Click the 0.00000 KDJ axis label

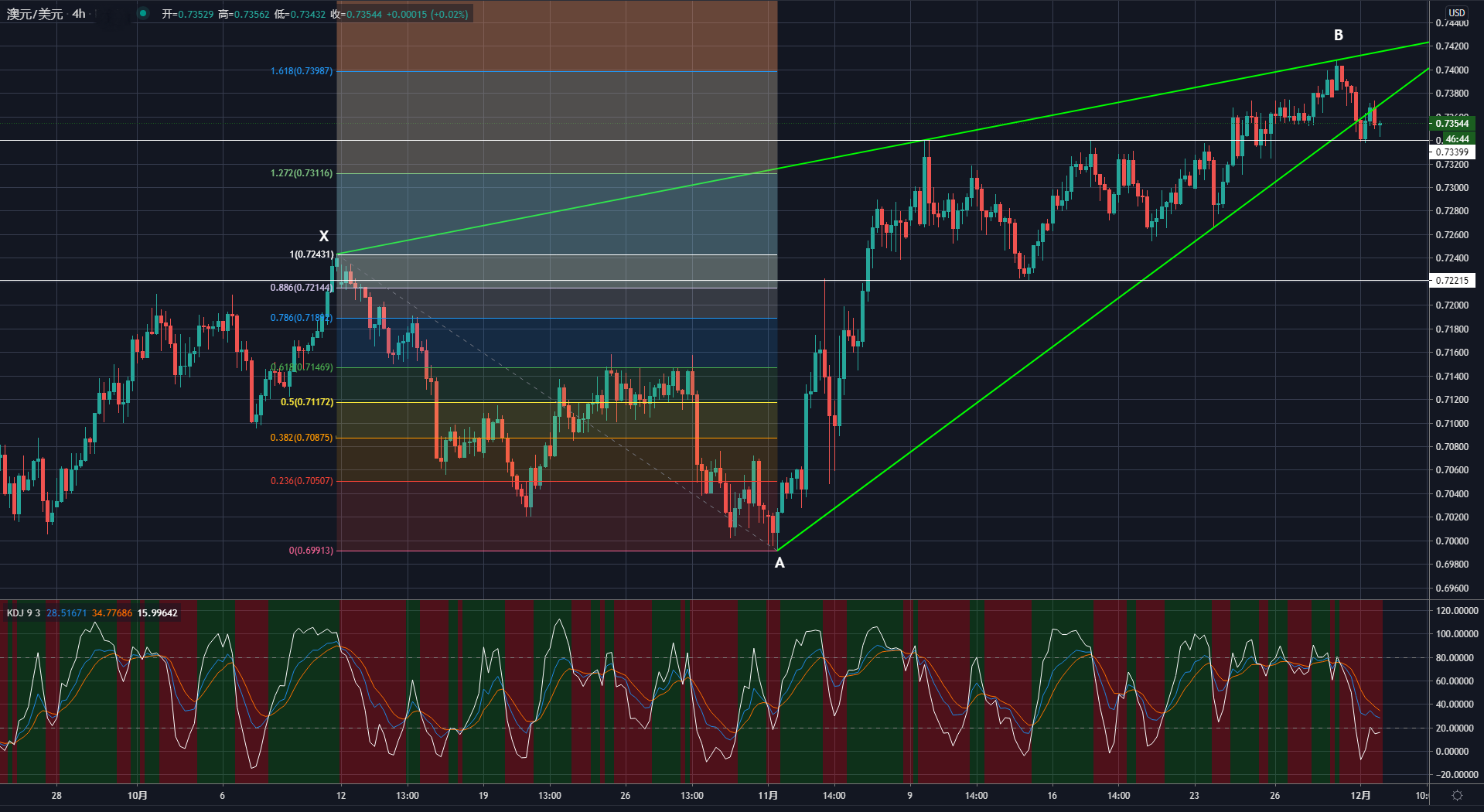tap(1452, 752)
